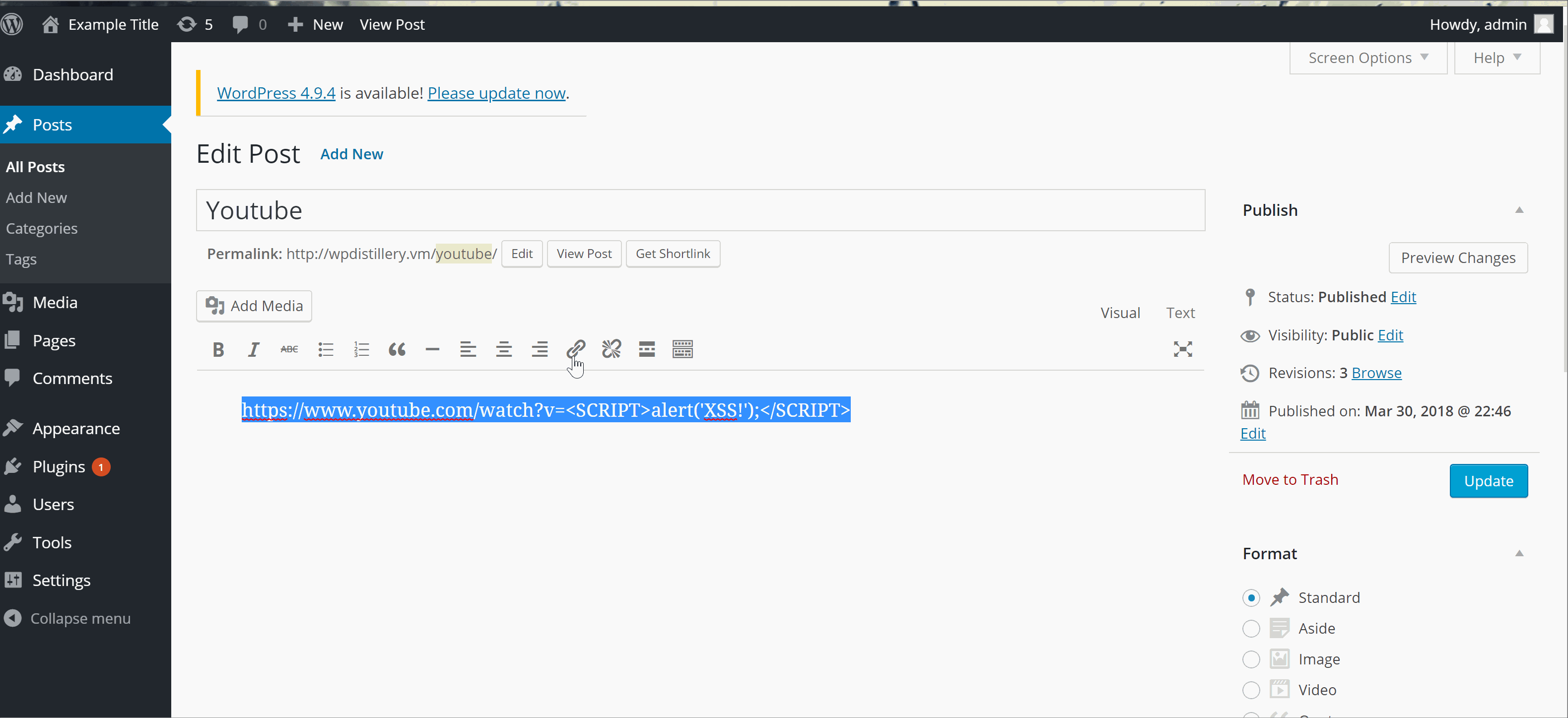Apply Italic formatting in editor toolbar
Screen dimensions: 1568x718
[254, 349]
